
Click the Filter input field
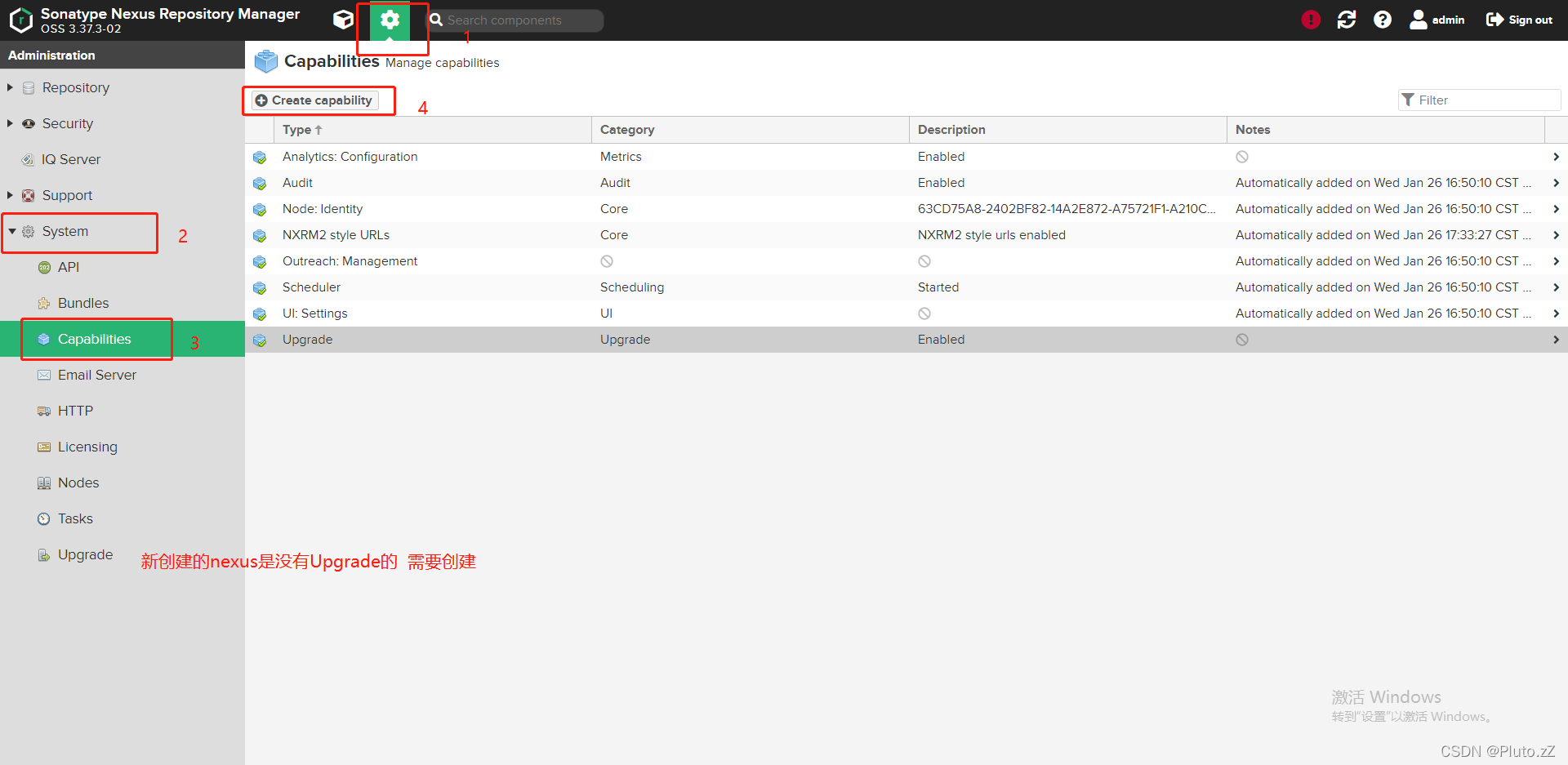click(x=1480, y=100)
